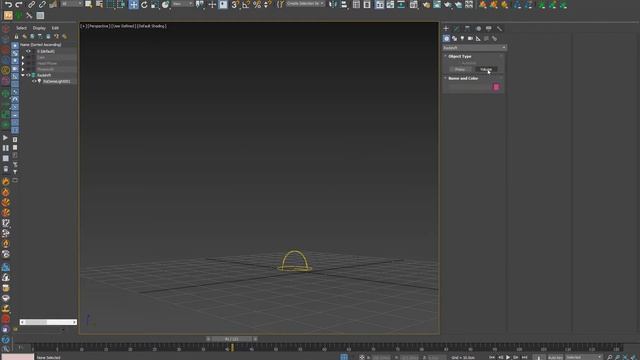Open the selection filter dropdown
The width and height of the screenshot is (640, 360).
tap(71, 4)
